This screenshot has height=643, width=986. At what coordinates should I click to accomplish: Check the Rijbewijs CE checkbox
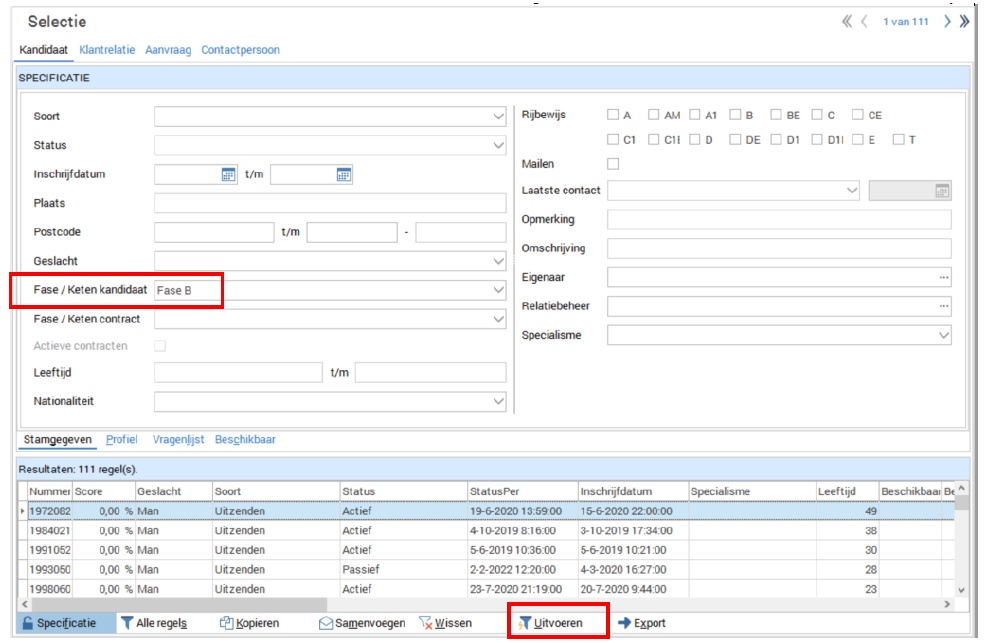pyautogui.click(x=858, y=115)
